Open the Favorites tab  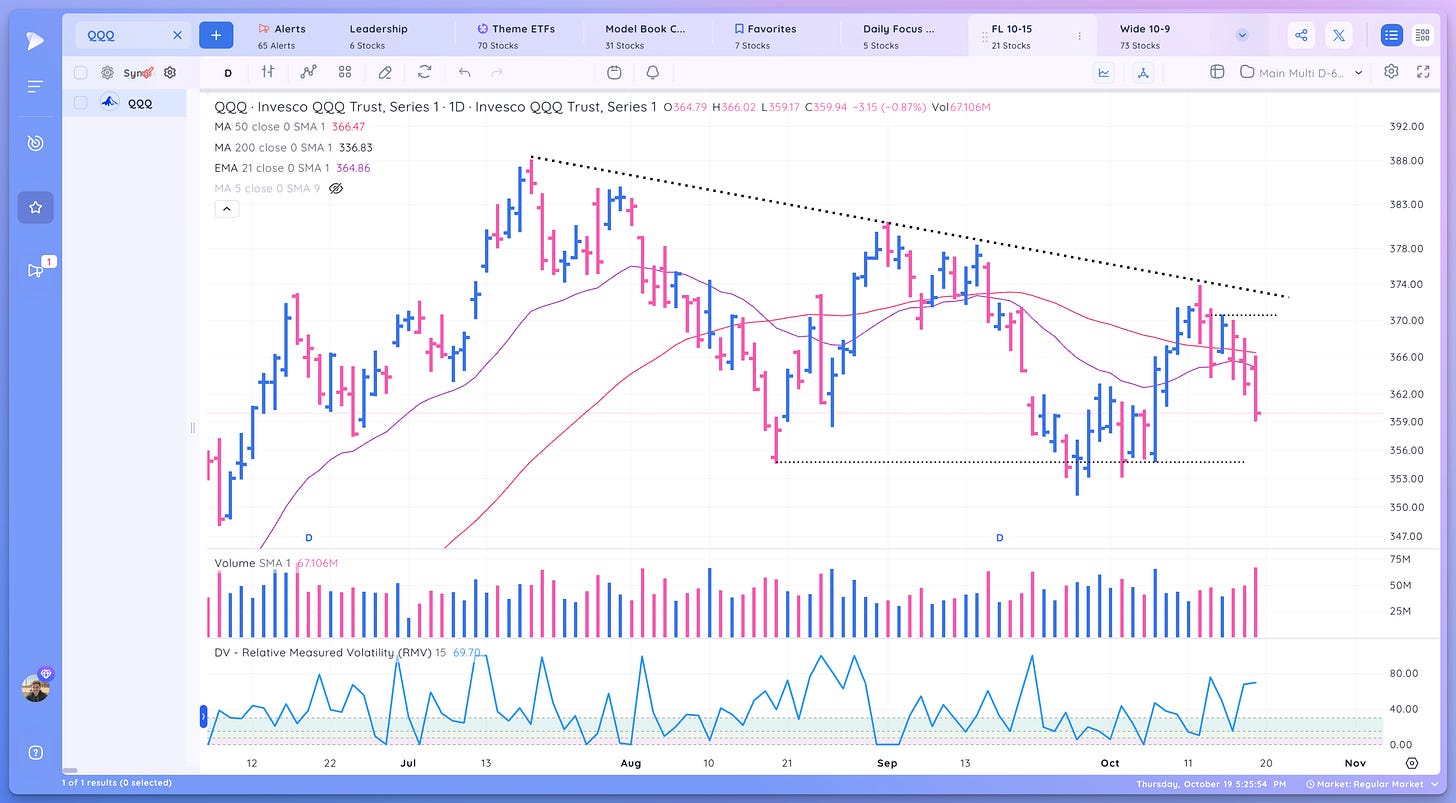pyautogui.click(x=765, y=36)
